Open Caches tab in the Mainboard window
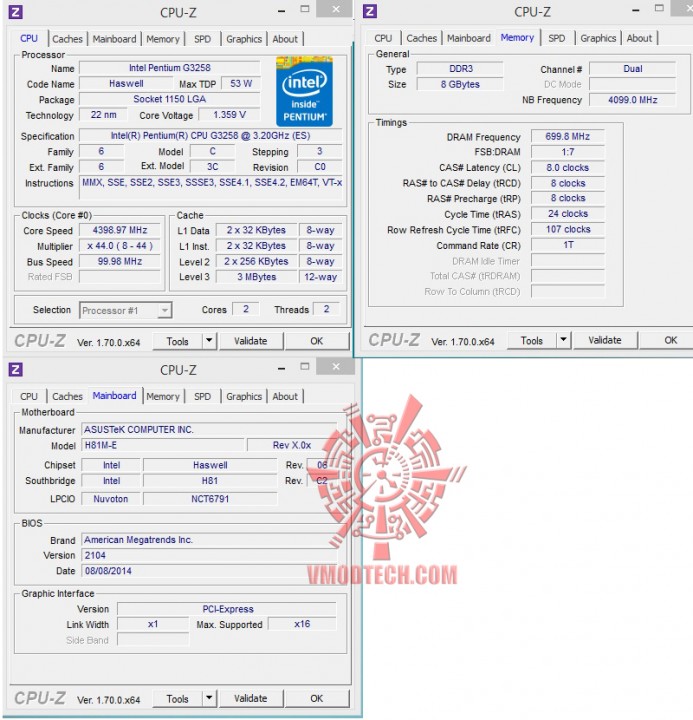 (x=67, y=396)
